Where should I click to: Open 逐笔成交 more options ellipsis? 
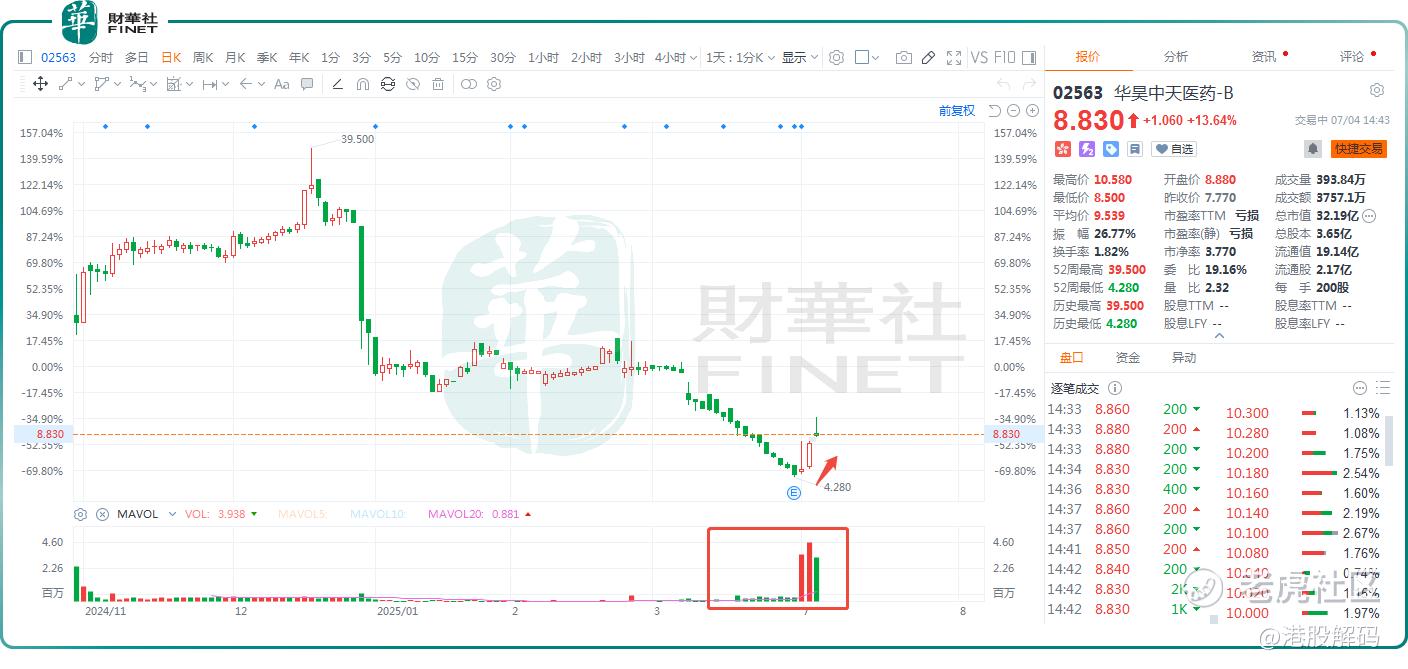1360,388
